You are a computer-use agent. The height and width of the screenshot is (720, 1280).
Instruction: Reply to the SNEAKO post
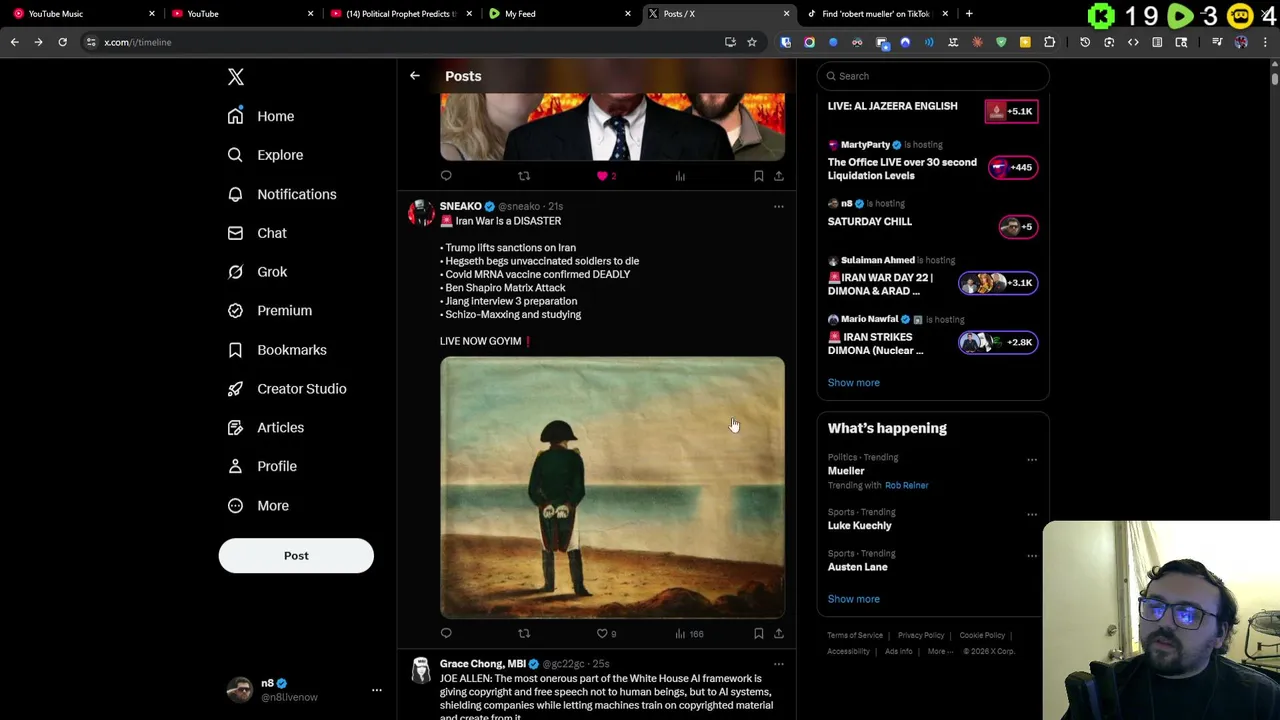[446, 633]
